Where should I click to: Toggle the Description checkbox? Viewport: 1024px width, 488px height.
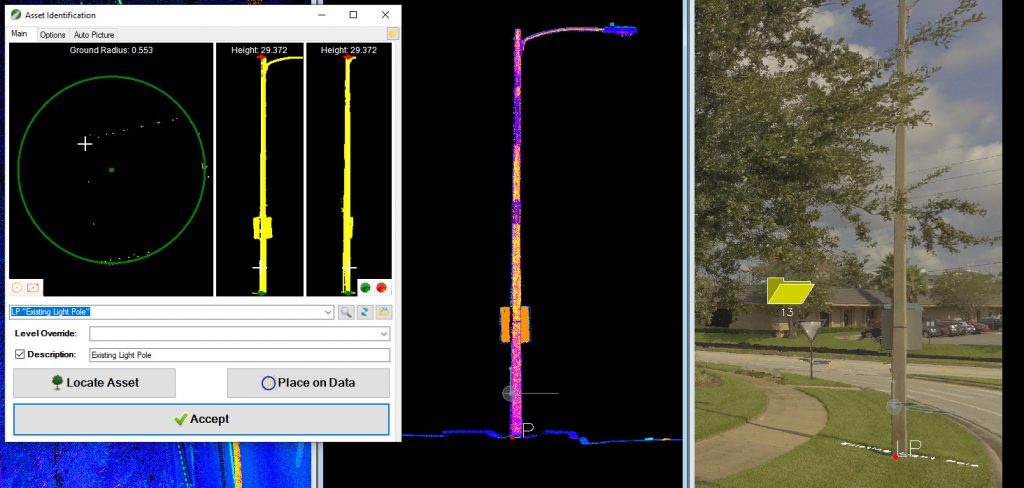[20, 354]
